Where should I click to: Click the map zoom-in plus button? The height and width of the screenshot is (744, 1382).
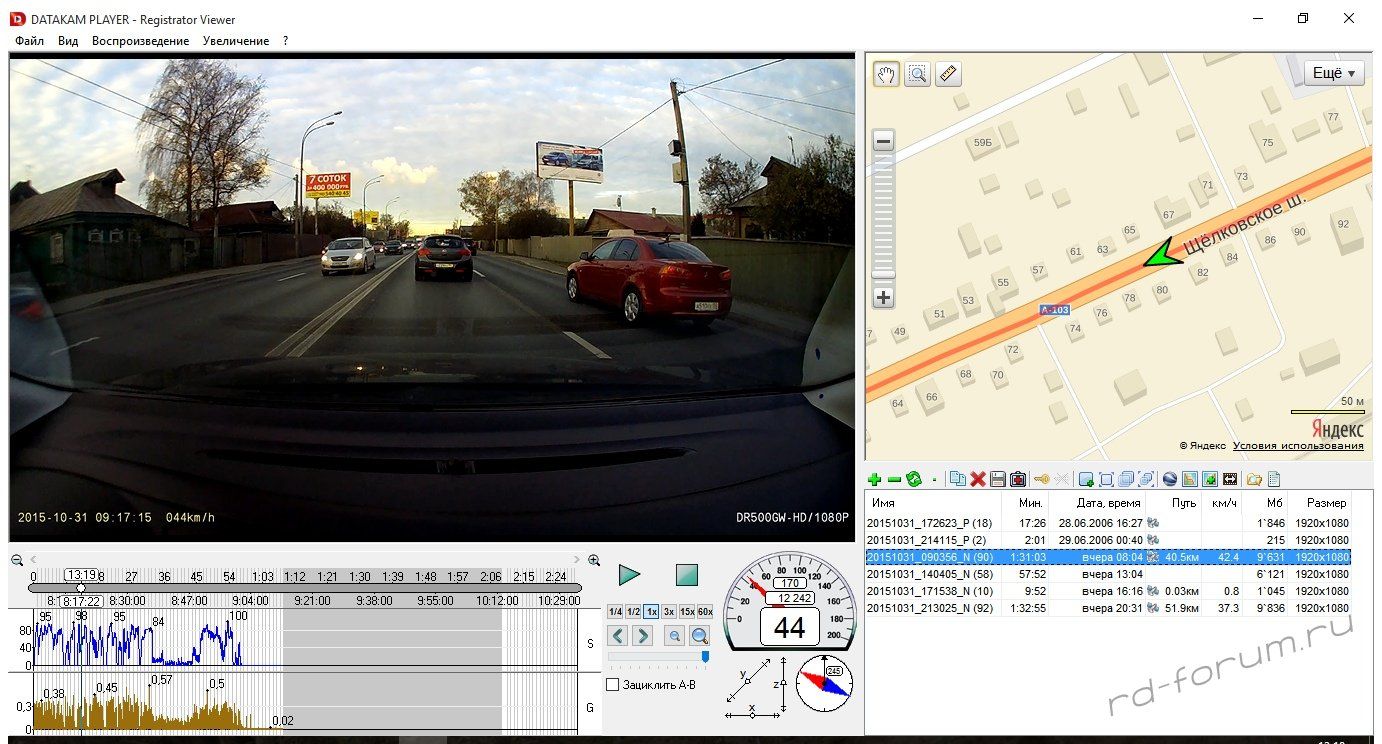click(884, 298)
